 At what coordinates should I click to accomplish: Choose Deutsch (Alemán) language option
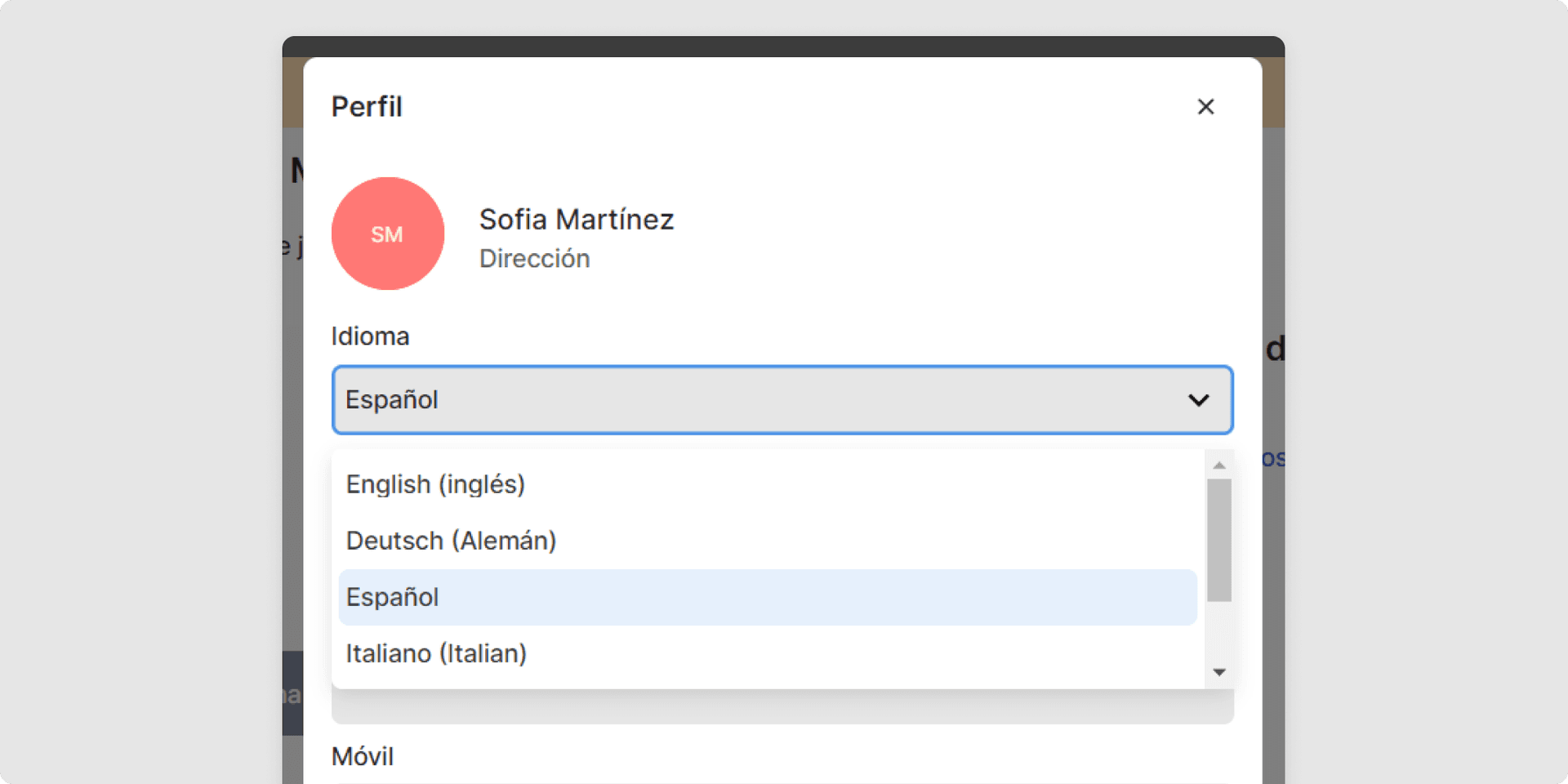click(451, 541)
